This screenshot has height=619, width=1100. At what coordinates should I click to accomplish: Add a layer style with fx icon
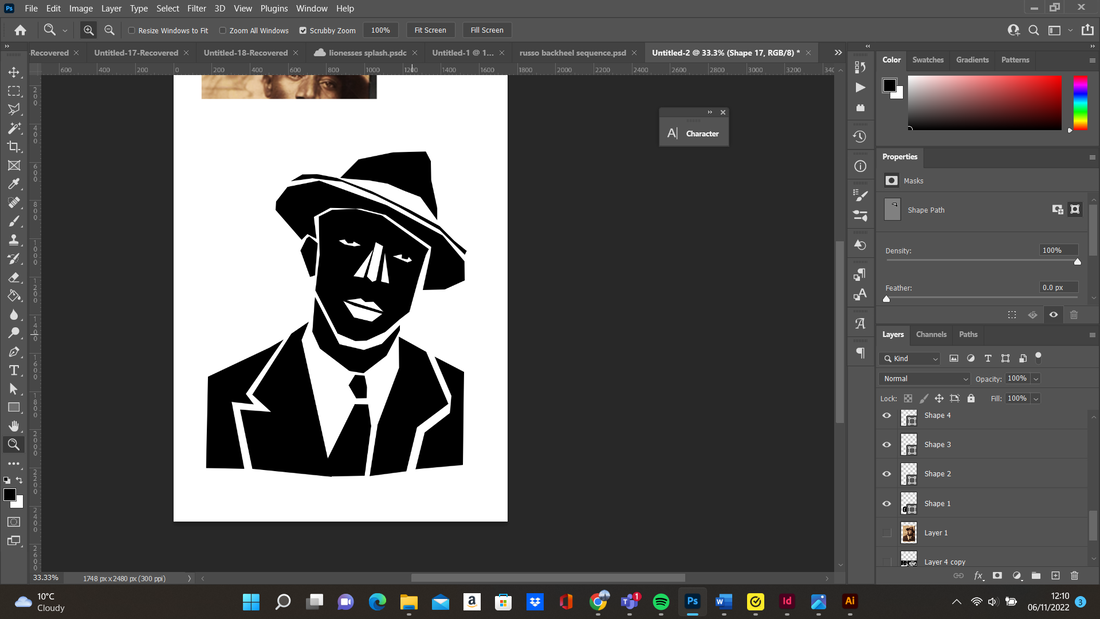978,575
